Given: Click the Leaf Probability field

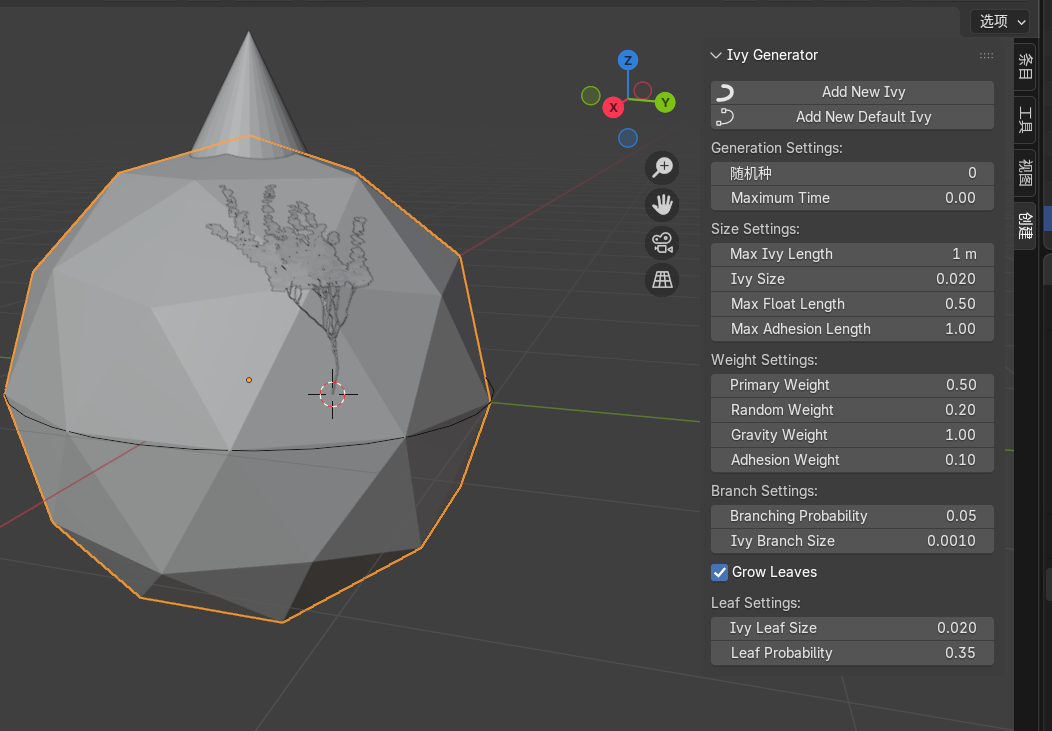Looking at the screenshot, I should [852, 653].
